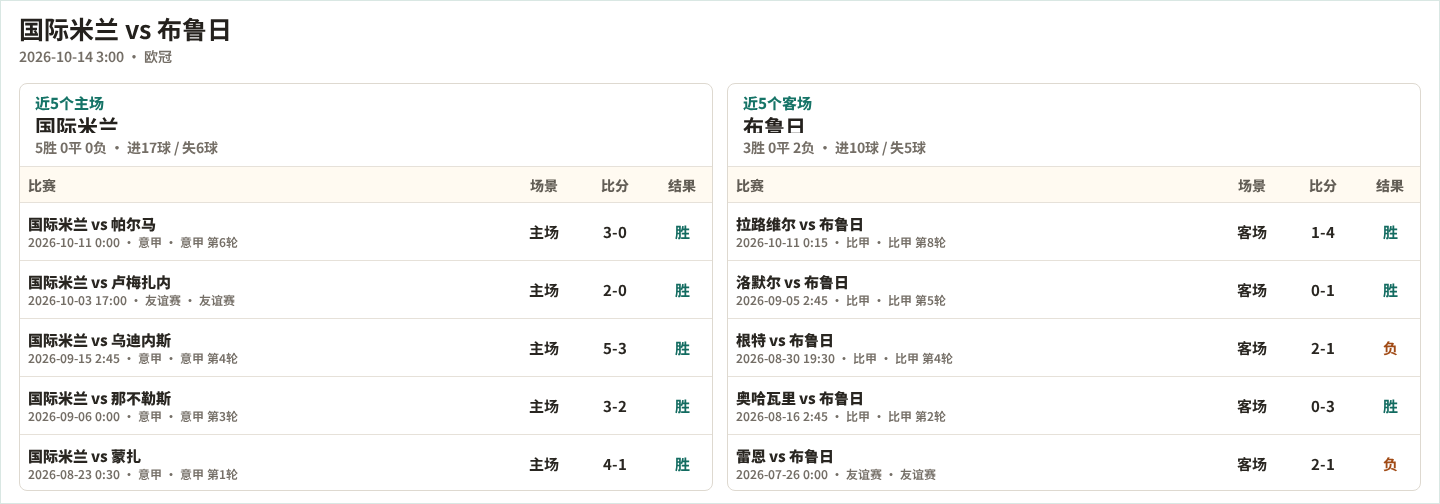This screenshot has width=1440, height=504.
Task: Click the 胜 result in 奥哈瓦里 row
Action: click(x=1390, y=406)
